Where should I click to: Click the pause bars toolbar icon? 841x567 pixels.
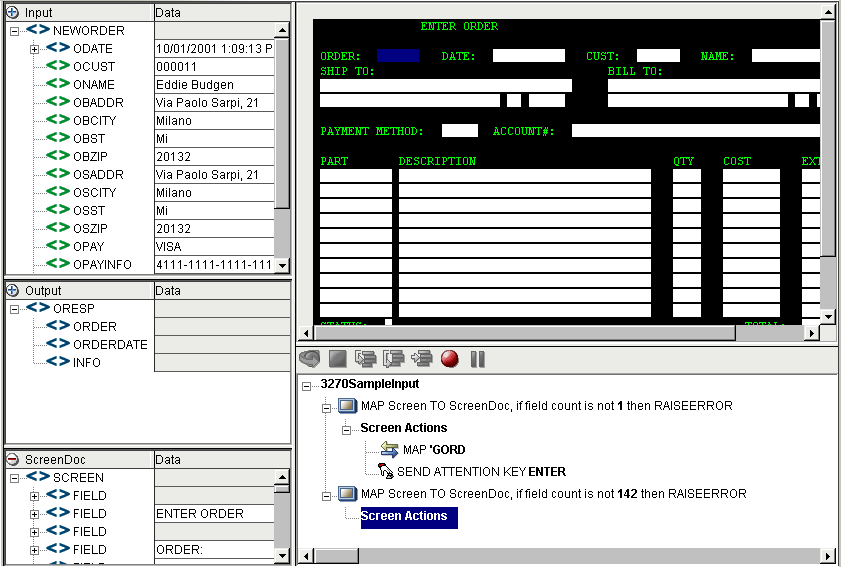click(477, 358)
